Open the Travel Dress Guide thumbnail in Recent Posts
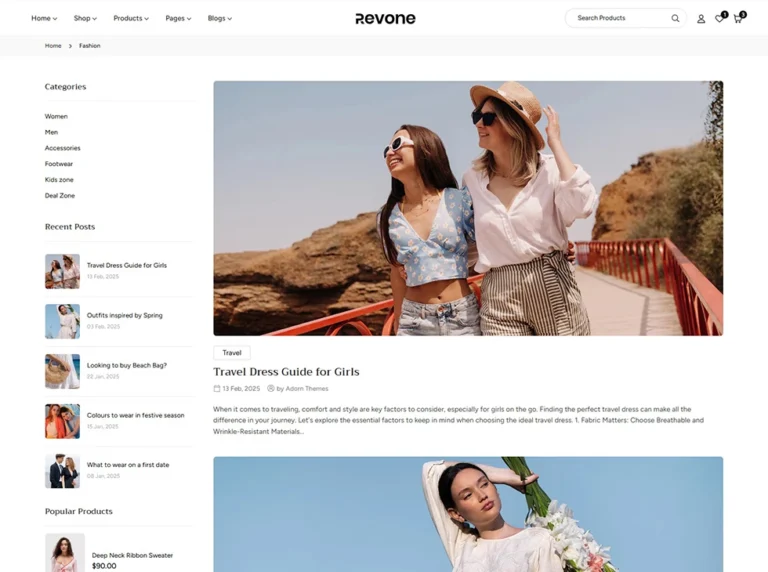 (x=62, y=271)
